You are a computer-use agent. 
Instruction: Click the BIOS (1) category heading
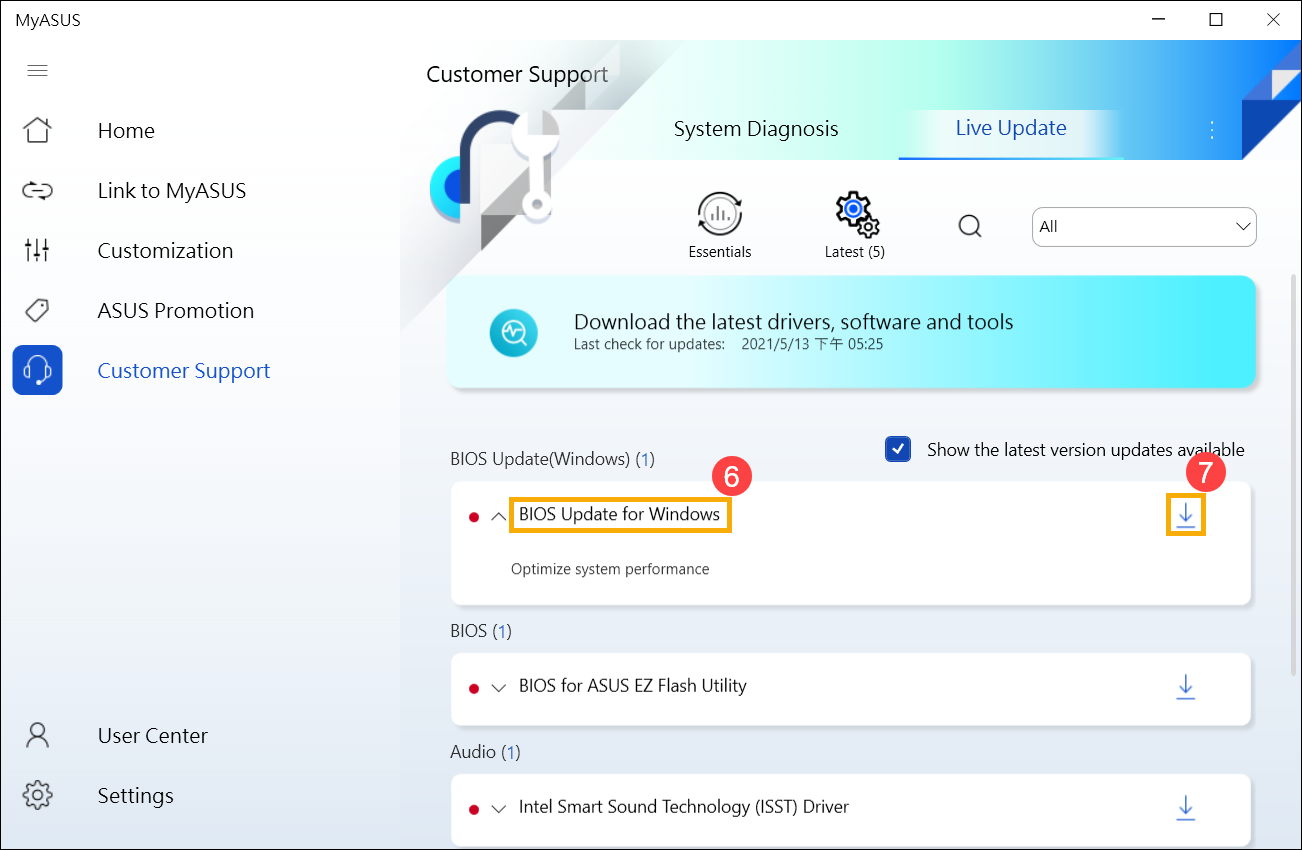[481, 631]
